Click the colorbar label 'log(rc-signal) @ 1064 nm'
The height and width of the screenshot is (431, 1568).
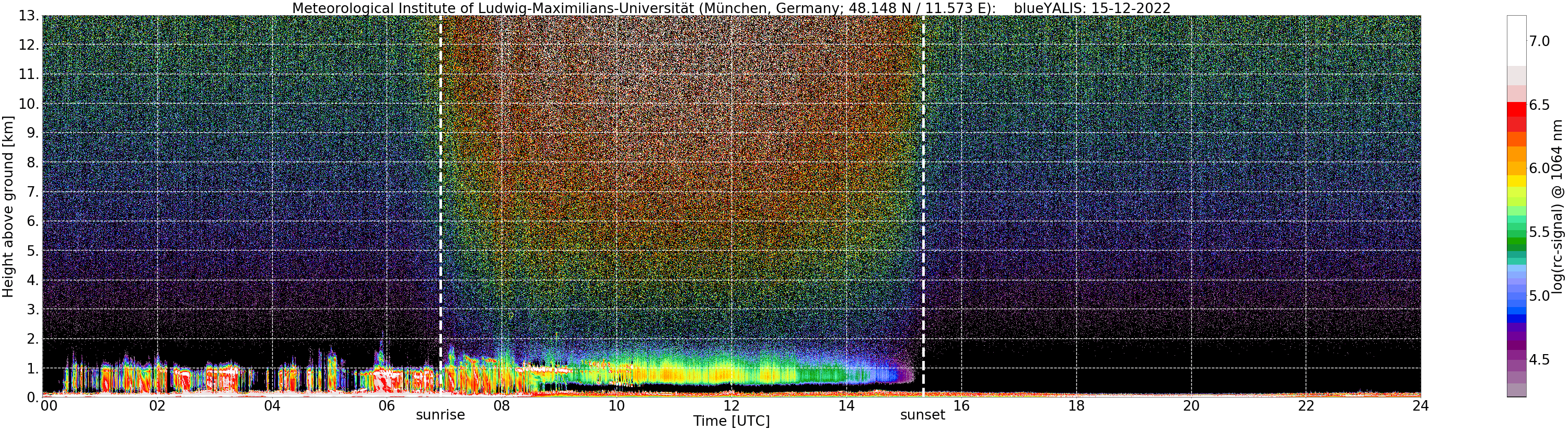[x=1558, y=207]
